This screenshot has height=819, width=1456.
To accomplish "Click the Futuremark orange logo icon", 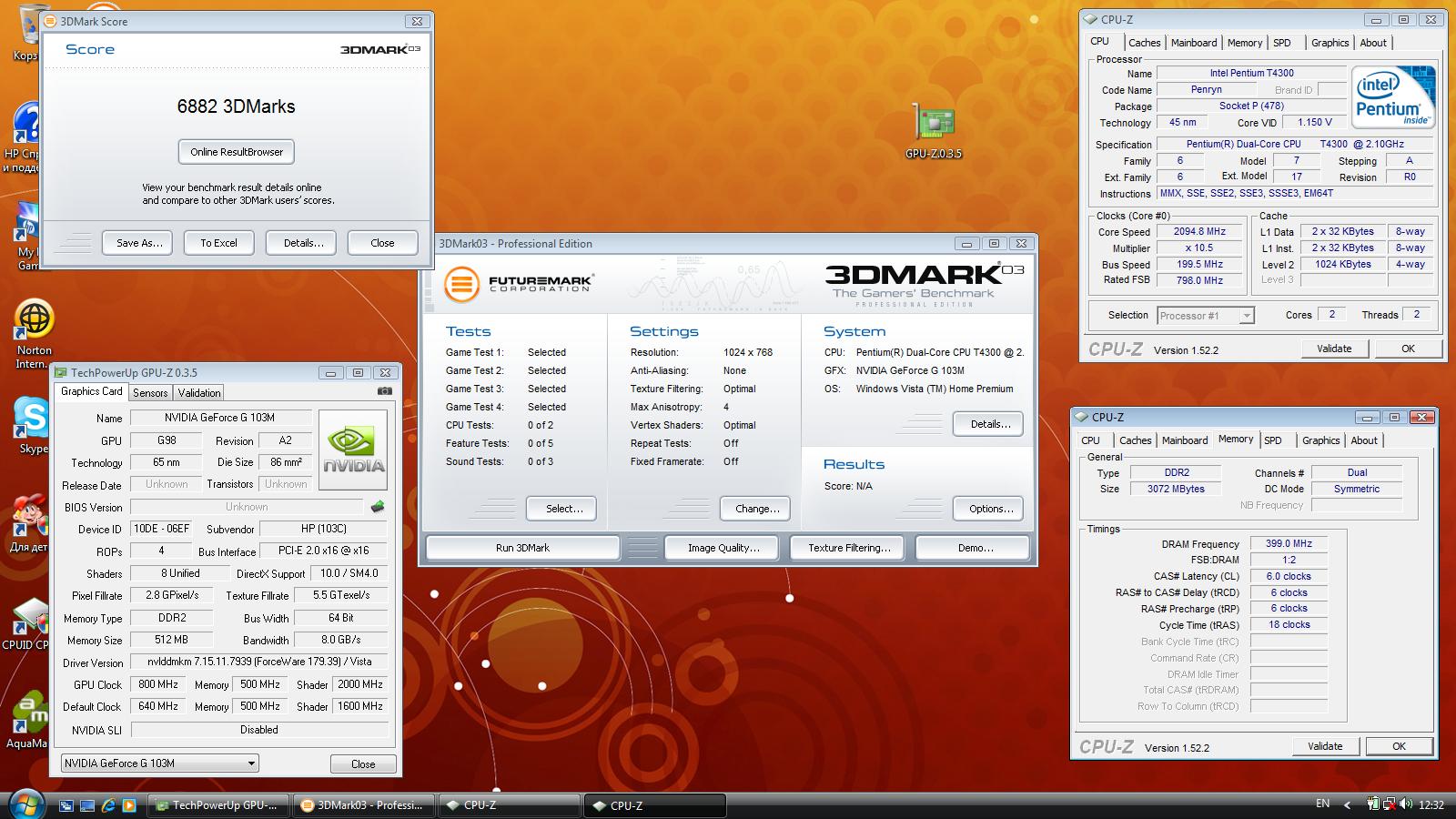I will [x=461, y=285].
